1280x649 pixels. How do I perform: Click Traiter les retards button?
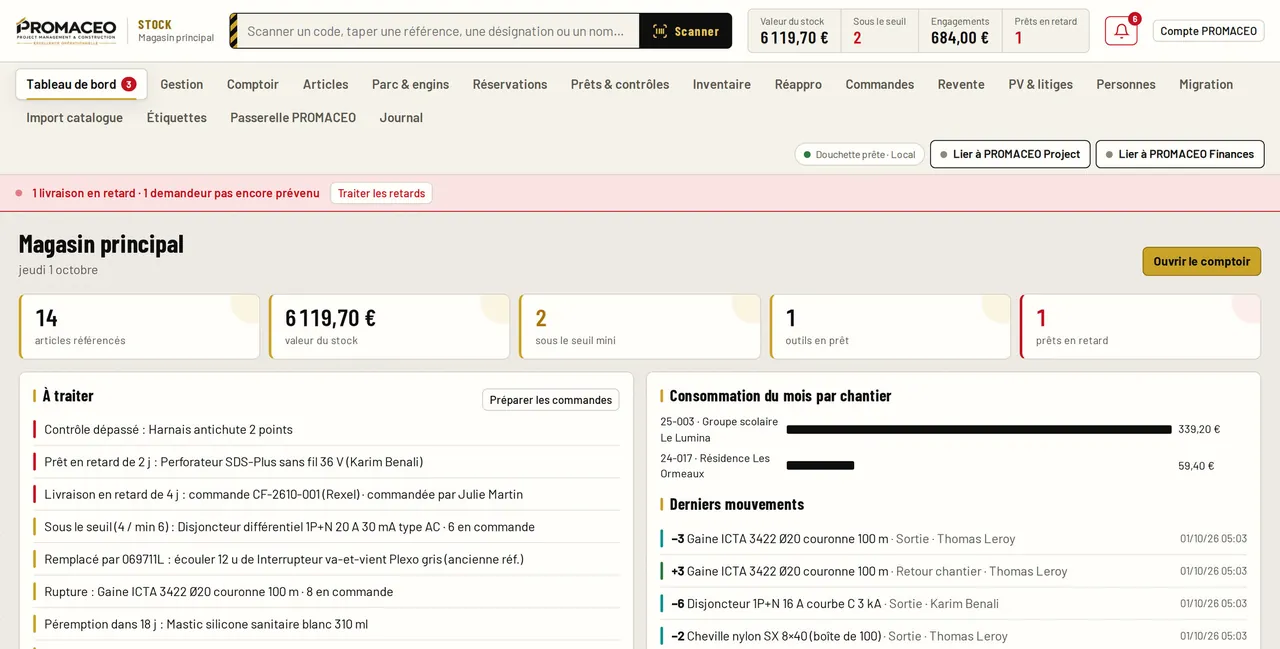point(381,193)
